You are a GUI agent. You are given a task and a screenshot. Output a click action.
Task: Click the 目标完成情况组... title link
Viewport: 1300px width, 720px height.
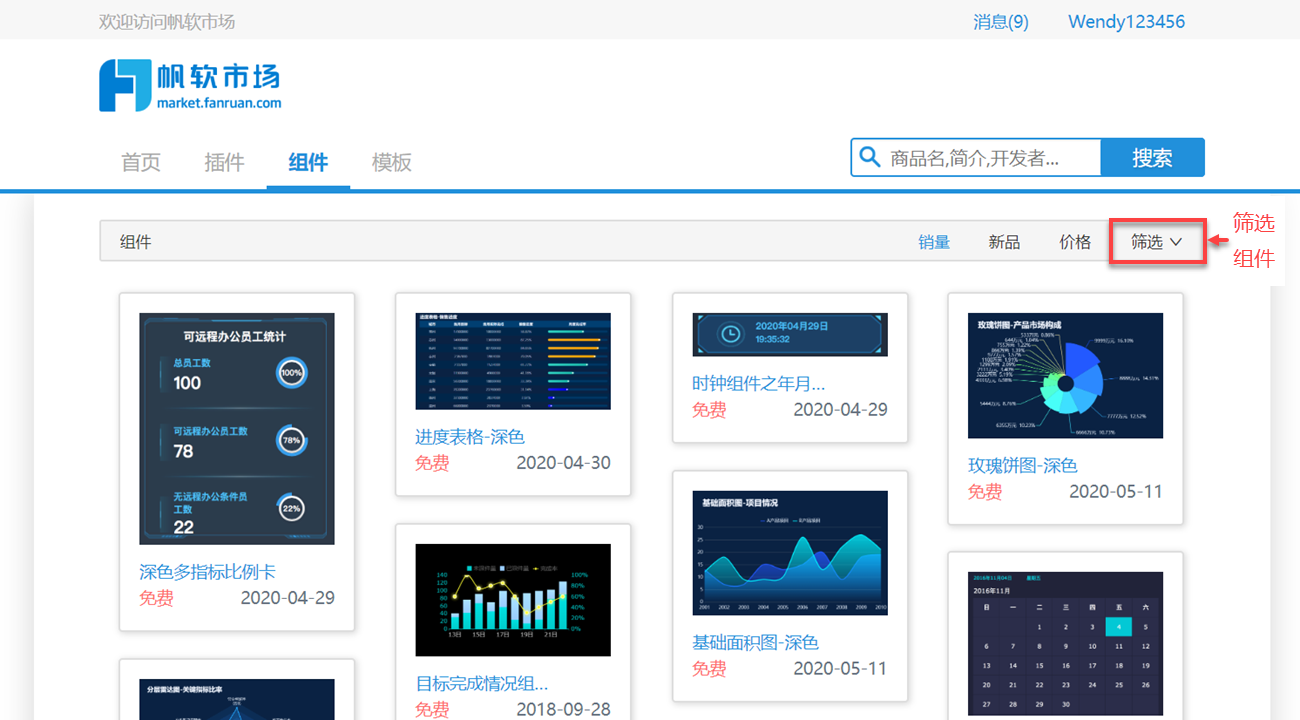(482, 684)
